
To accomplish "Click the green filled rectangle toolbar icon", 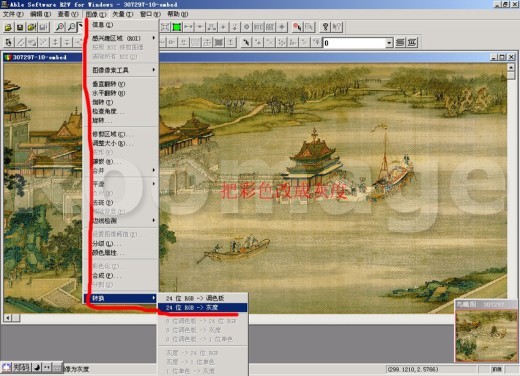I will (x=176, y=27).
